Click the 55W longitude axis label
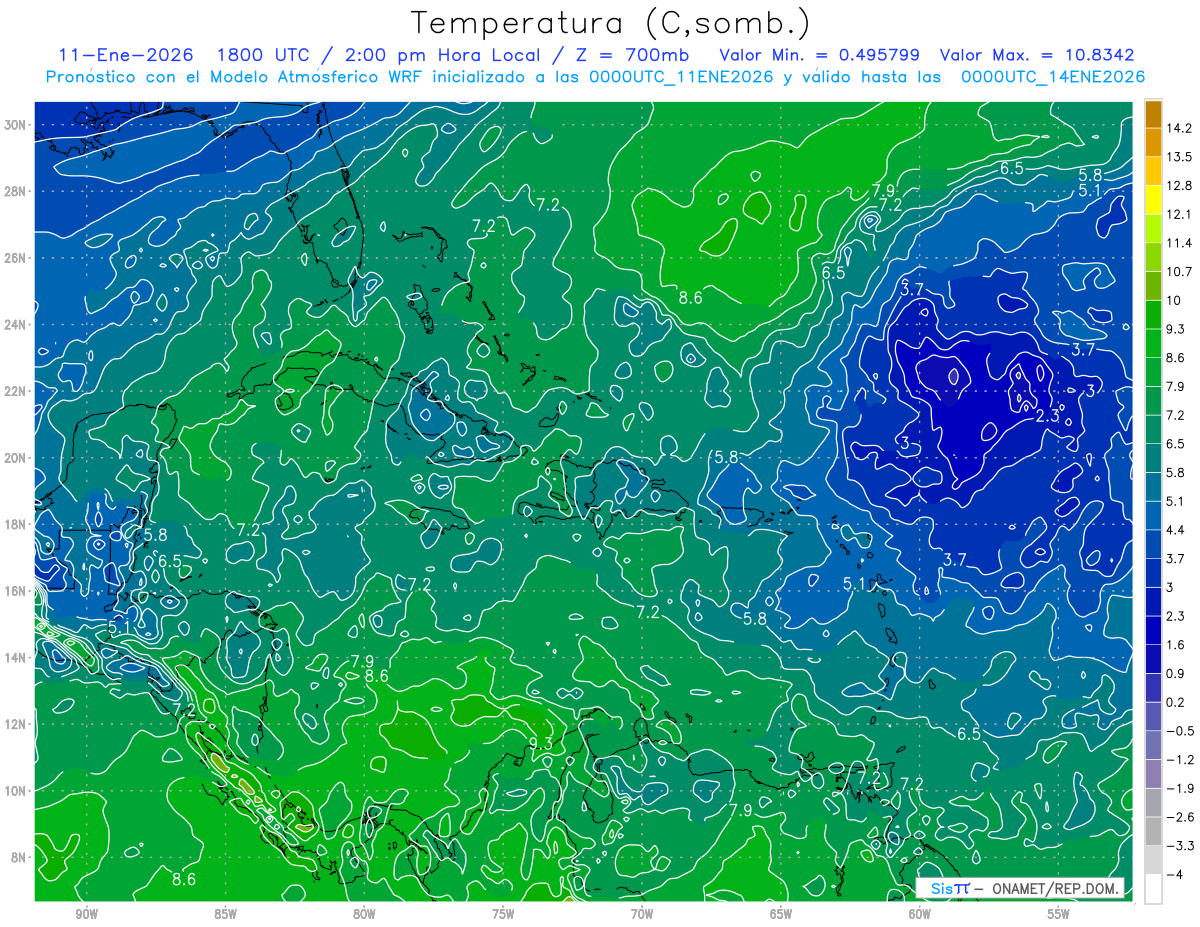Screen dimensions: 1200x927 [x=1059, y=913]
